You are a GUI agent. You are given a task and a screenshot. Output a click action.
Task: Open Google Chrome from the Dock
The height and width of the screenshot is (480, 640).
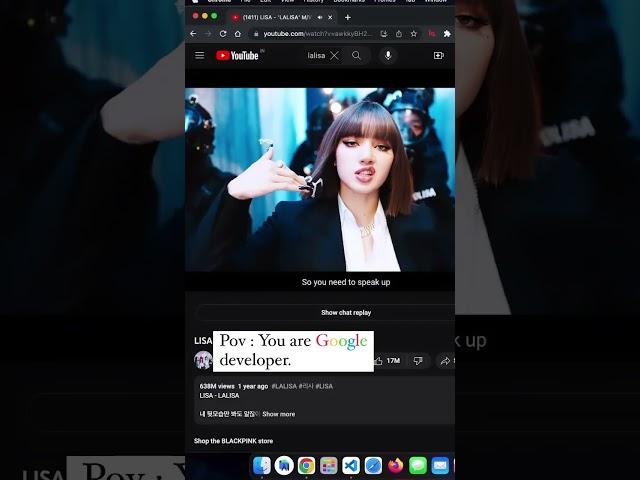(306, 465)
